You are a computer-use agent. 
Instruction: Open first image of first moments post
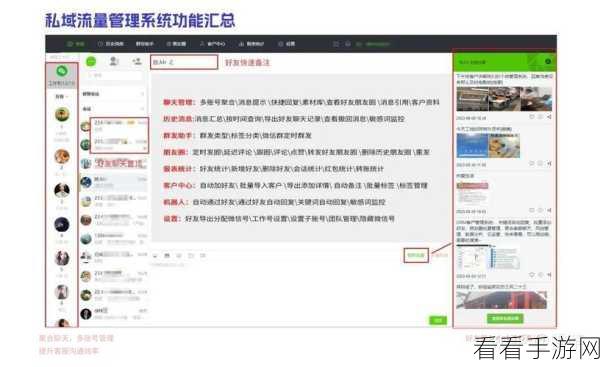(x=471, y=99)
